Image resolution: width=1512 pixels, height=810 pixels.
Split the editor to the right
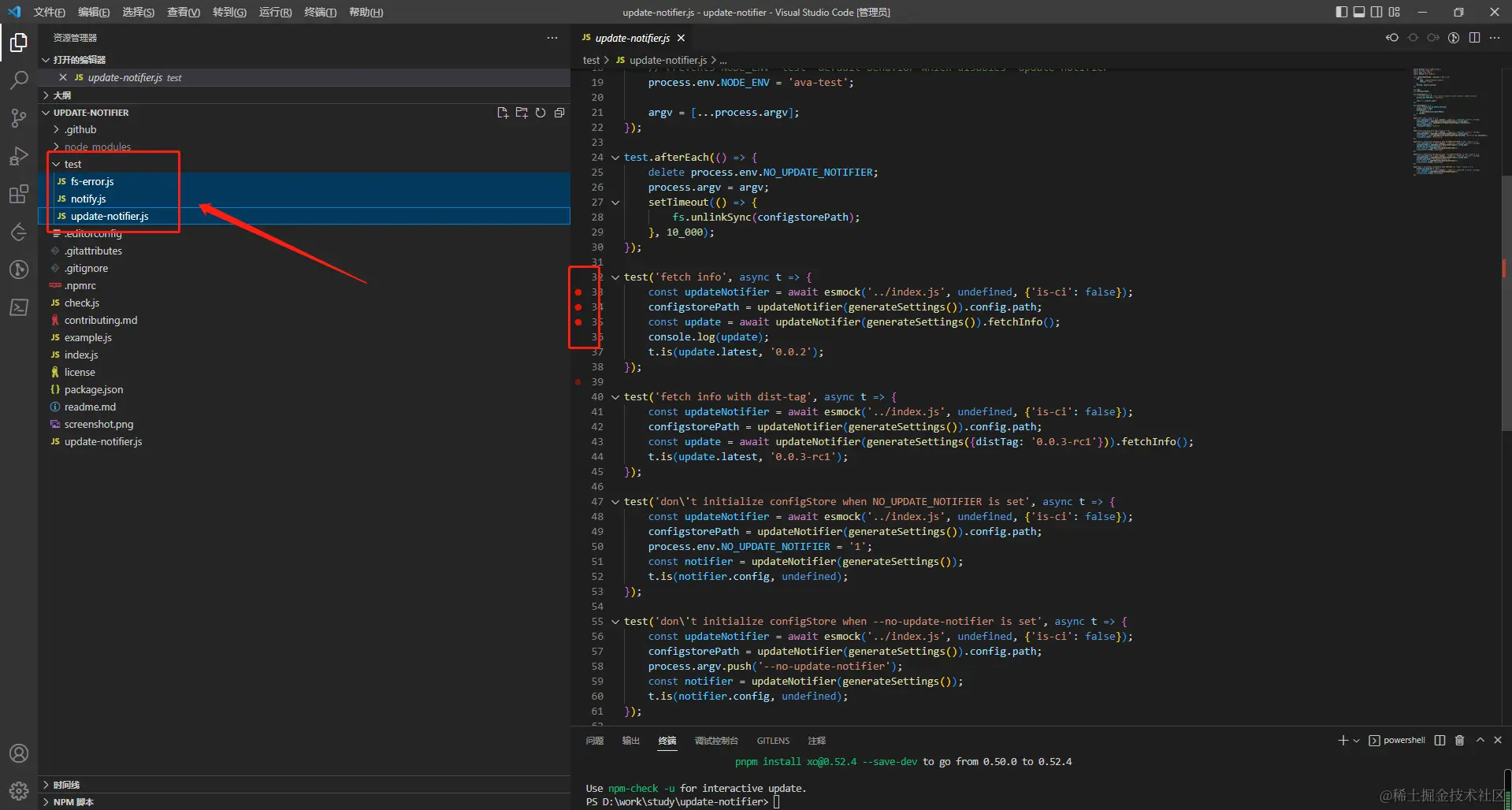(x=1474, y=38)
